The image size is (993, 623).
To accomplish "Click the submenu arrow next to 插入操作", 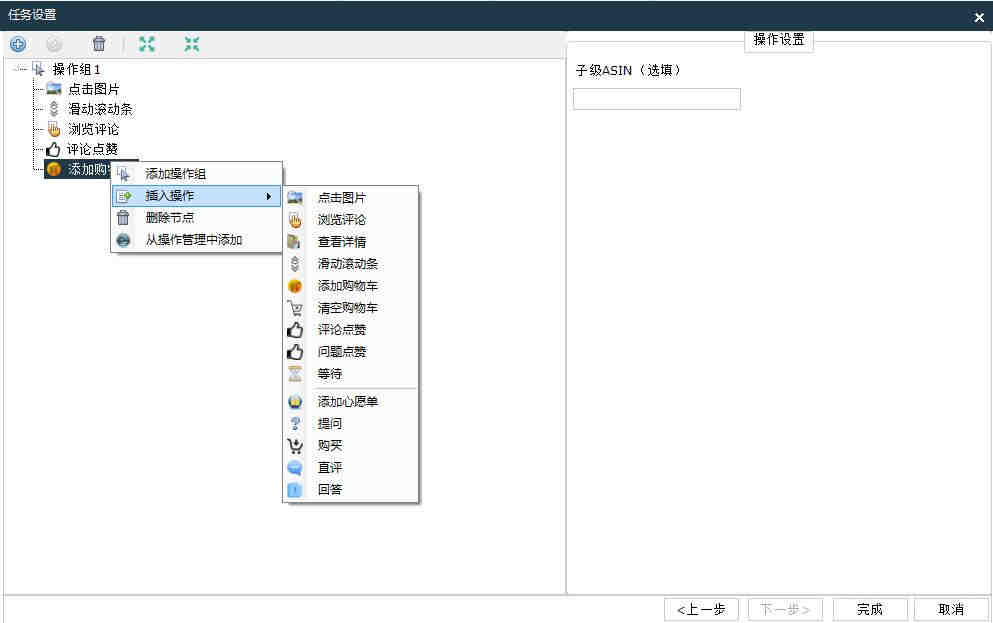I will coord(269,196).
